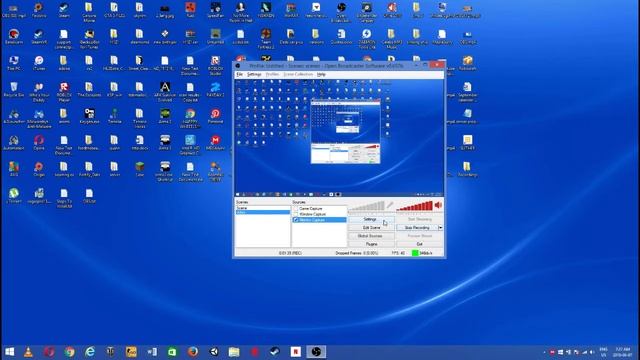Toggle the Window Capture source checkbox

tap(296, 214)
